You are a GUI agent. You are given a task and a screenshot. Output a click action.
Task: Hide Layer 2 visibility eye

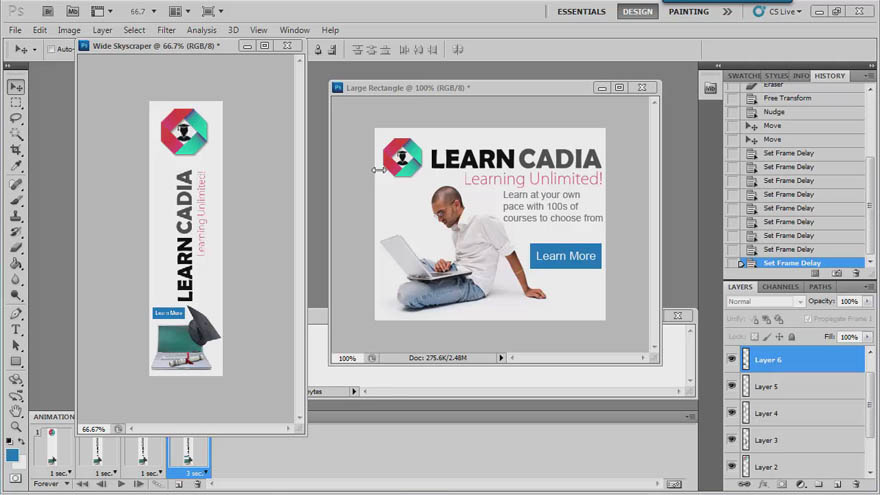pos(732,466)
